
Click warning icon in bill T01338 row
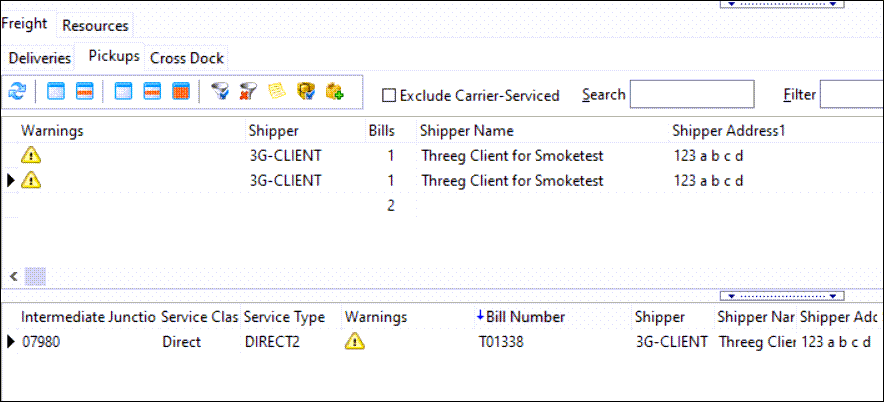(x=354, y=341)
